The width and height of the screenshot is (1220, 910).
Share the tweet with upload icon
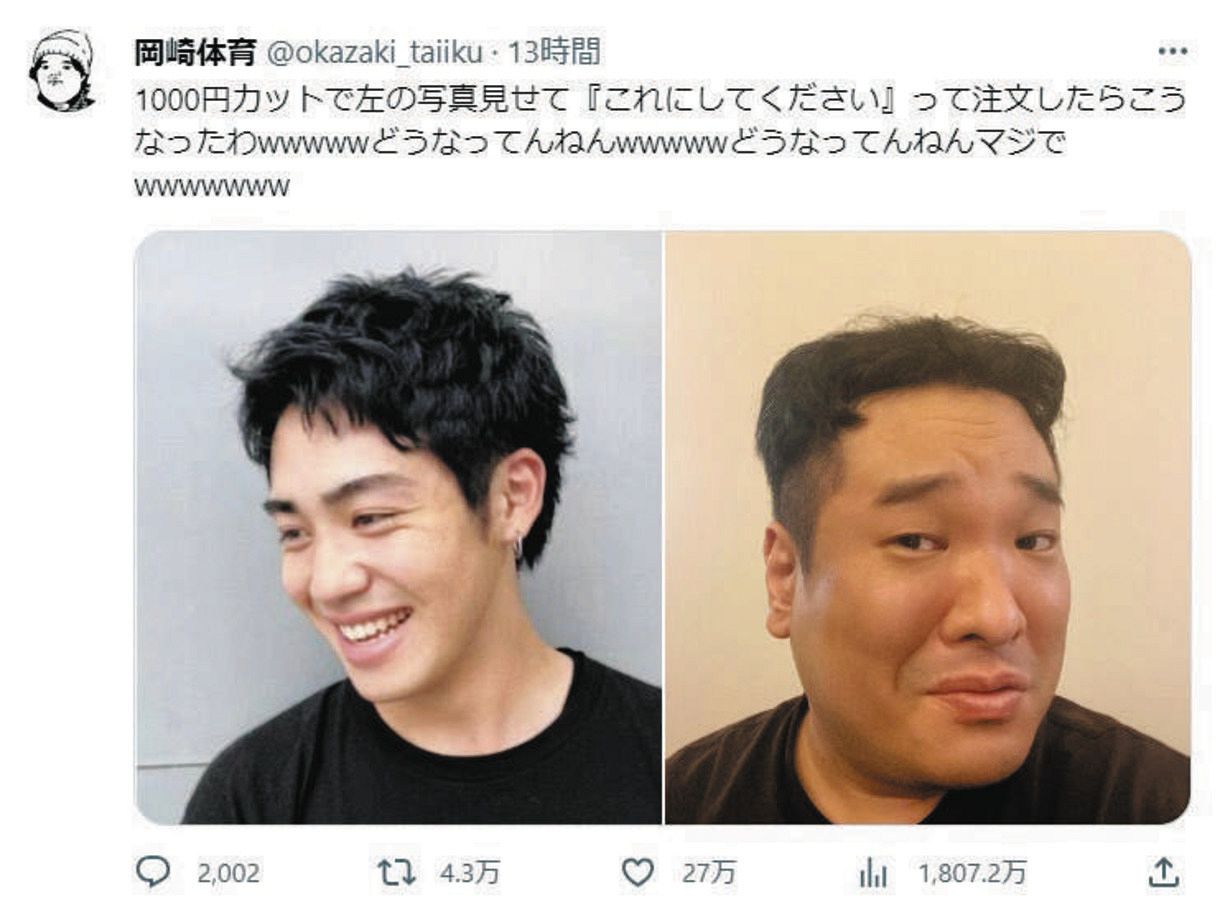click(x=1162, y=874)
